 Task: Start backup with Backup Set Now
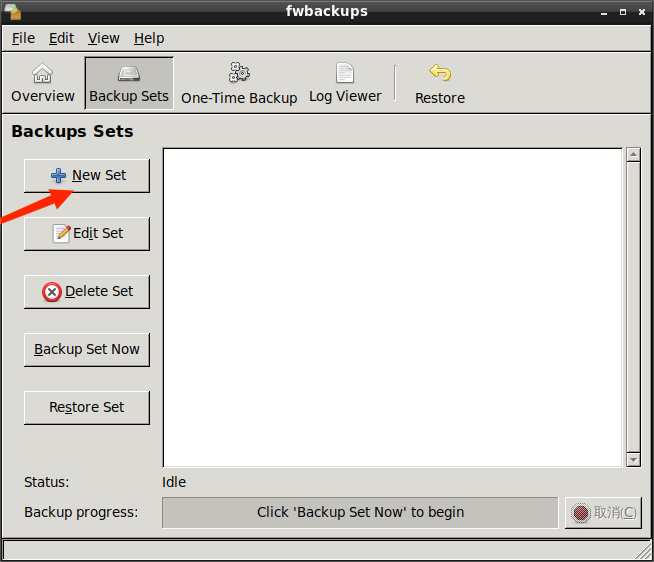coord(88,349)
